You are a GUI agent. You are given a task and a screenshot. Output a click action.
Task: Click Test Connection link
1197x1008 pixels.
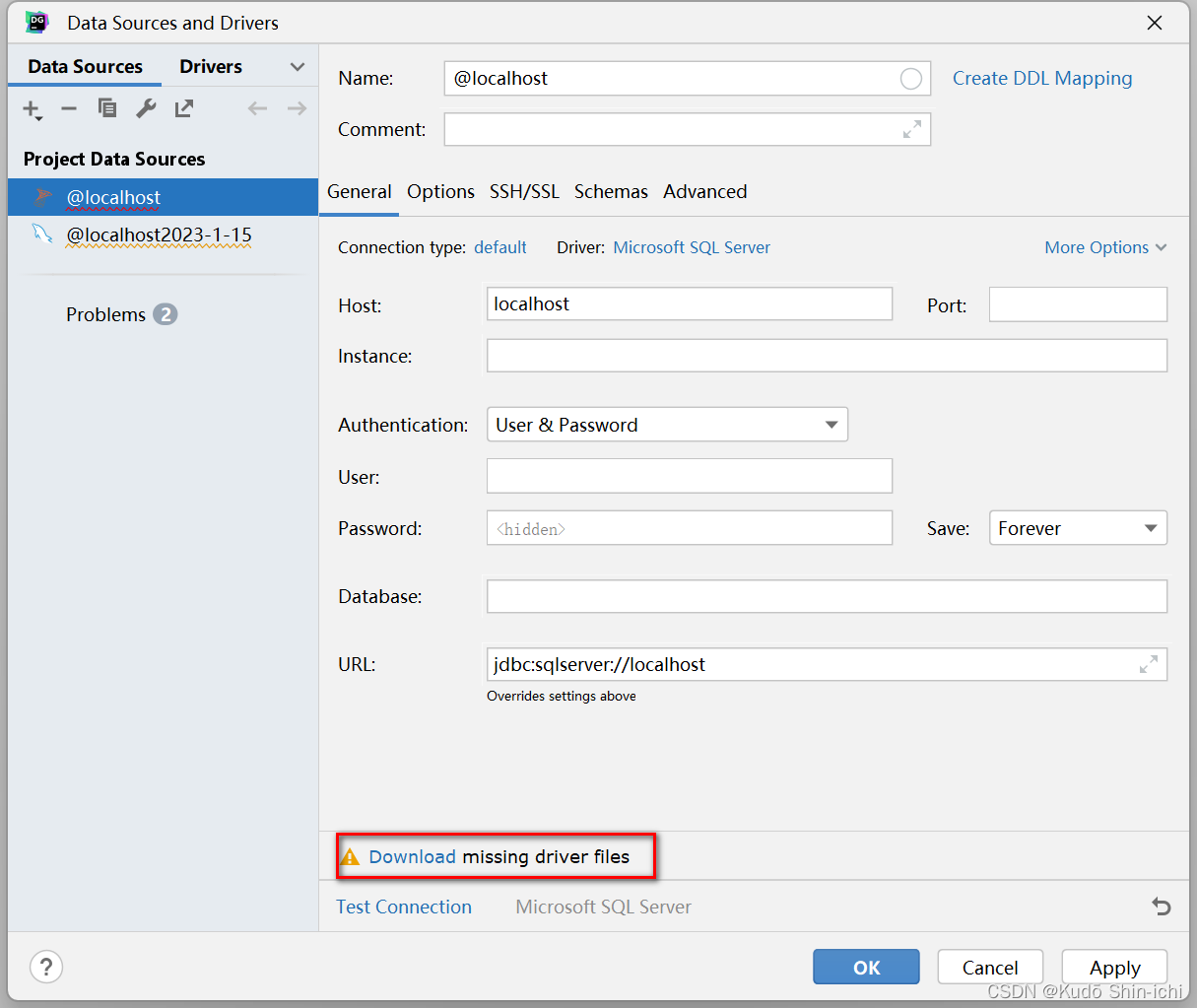tap(404, 907)
